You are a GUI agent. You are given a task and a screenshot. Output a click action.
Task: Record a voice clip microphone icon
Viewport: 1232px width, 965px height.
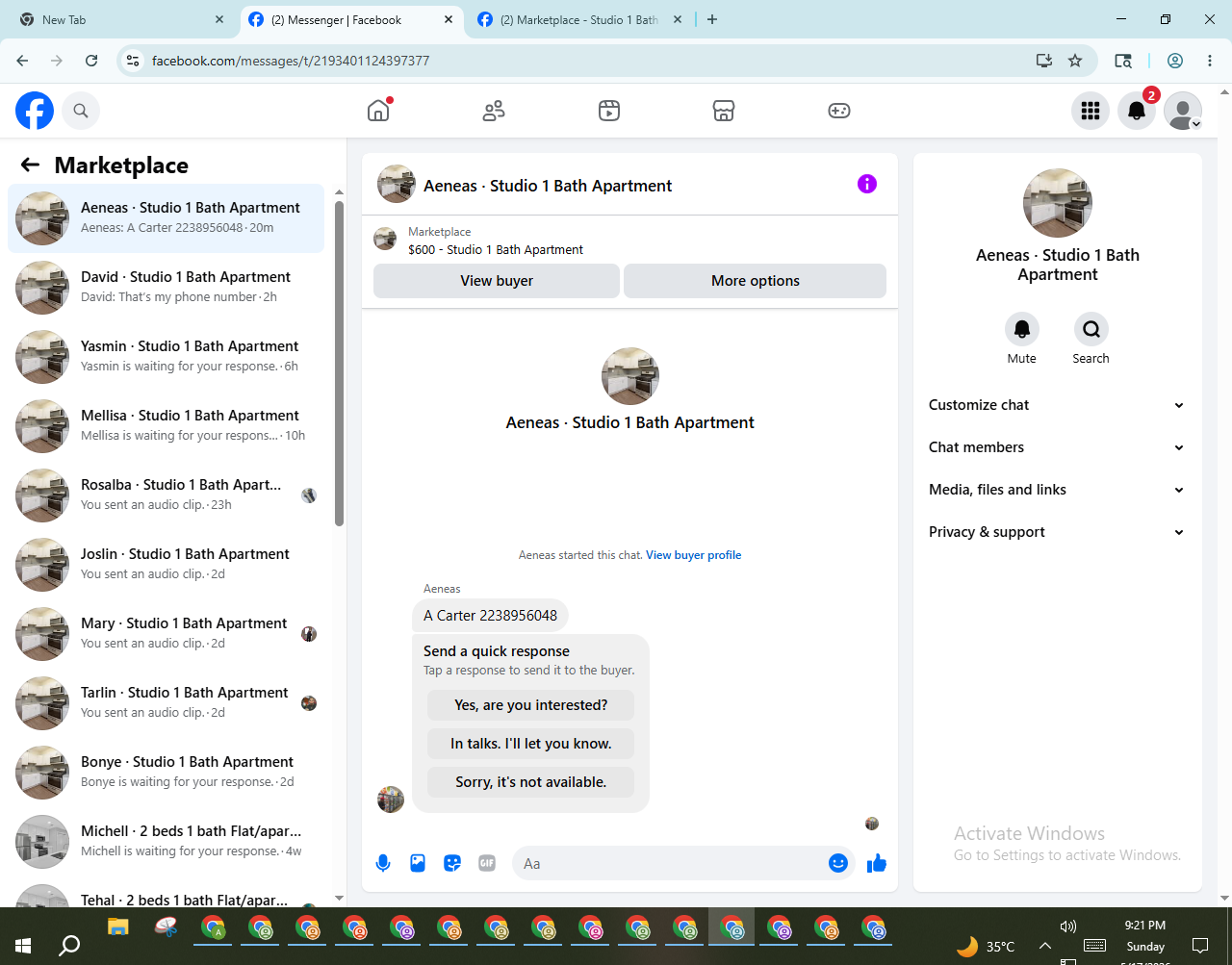(x=383, y=863)
